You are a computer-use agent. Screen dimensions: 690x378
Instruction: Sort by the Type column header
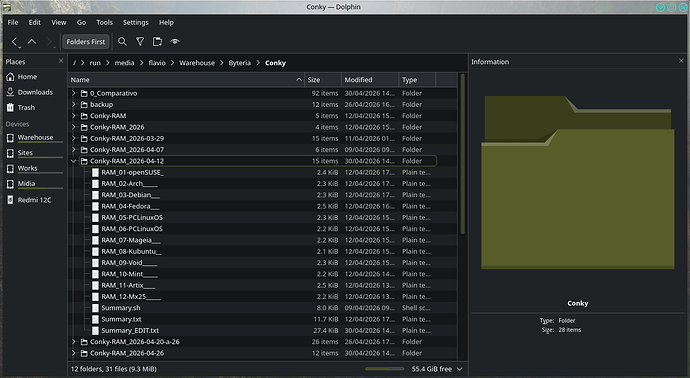tap(417, 80)
